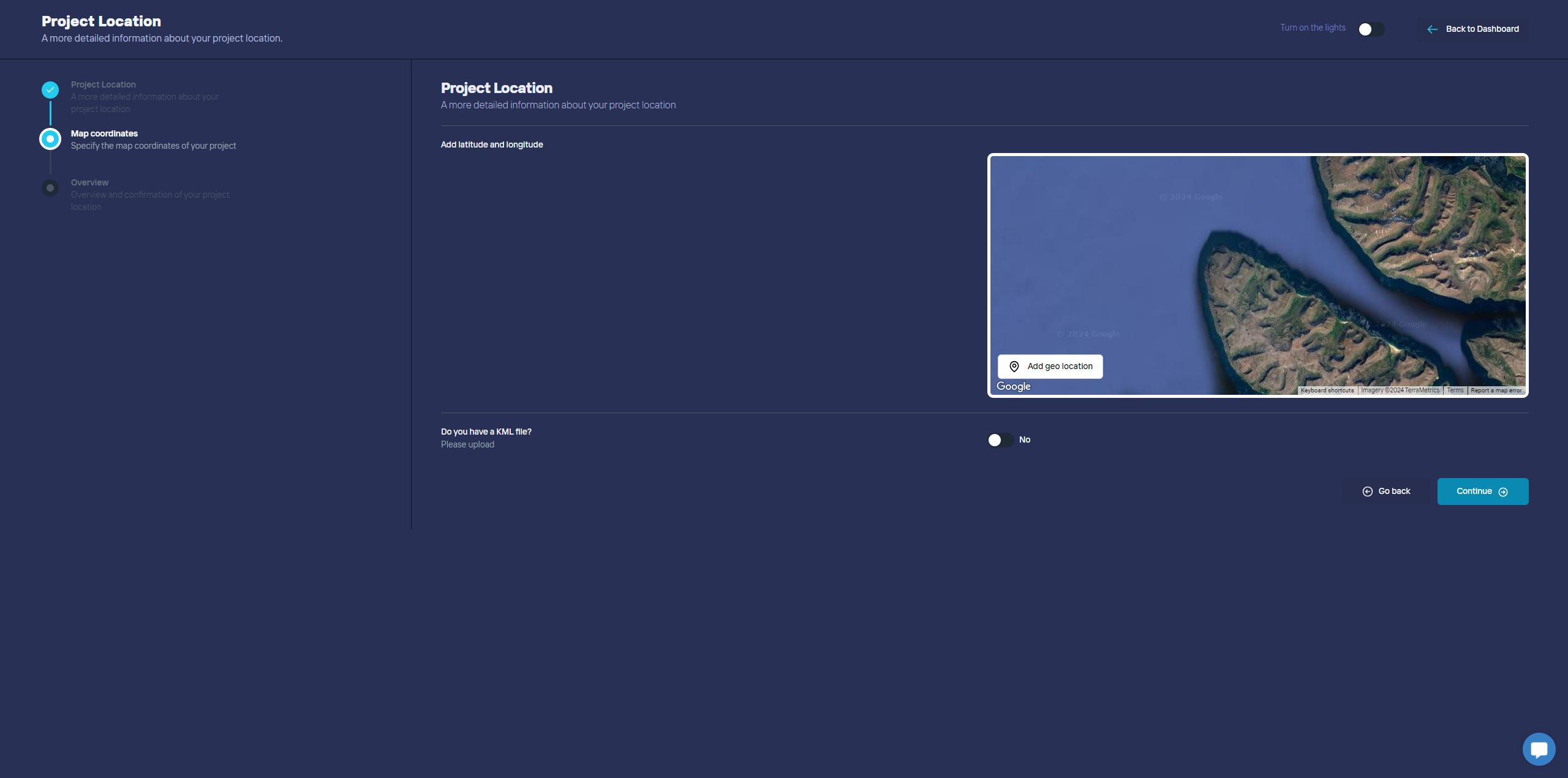
Task: Open the chat support bubble
Action: pos(1539,749)
